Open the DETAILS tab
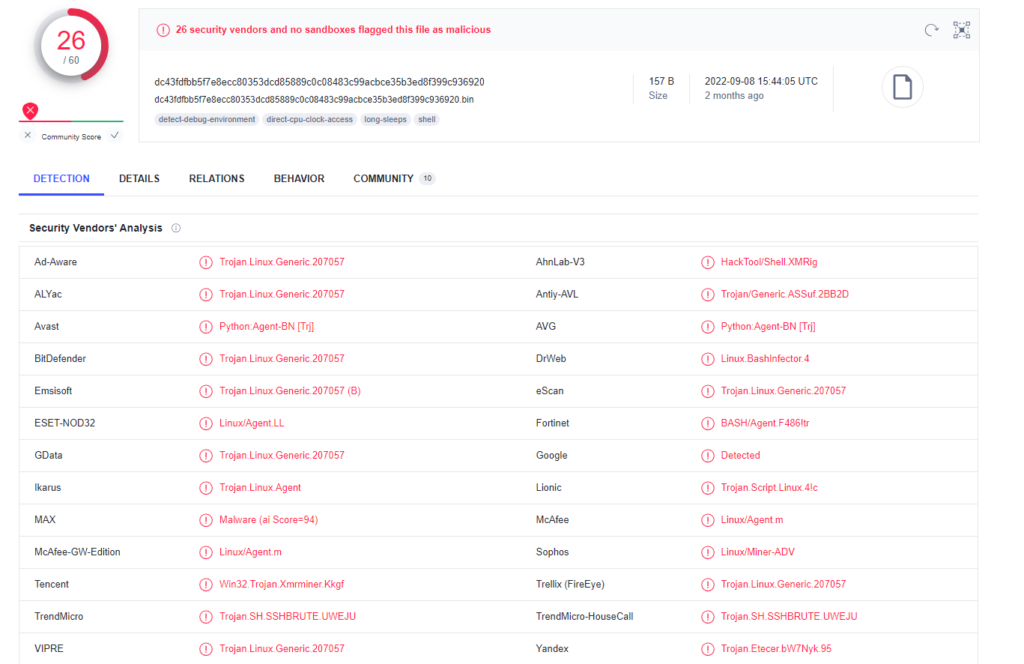1024x664 pixels. pyautogui.click(x=139, y=178)
